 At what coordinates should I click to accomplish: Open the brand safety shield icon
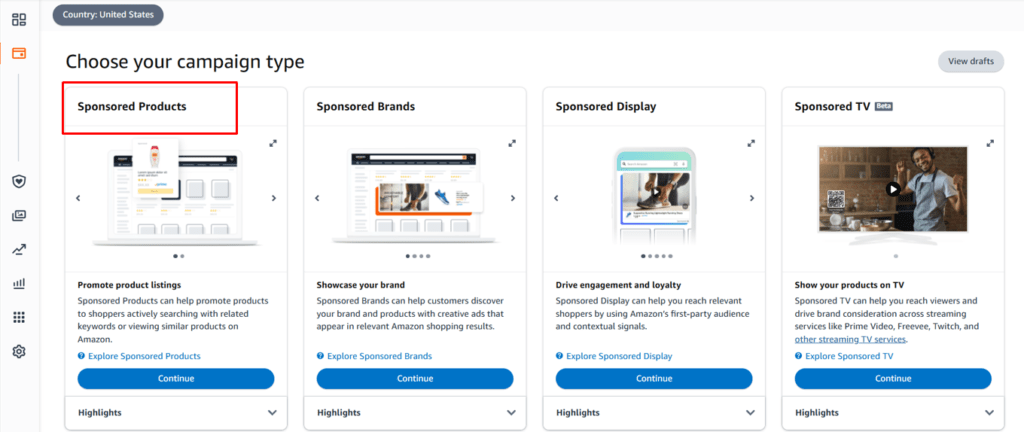19,181
